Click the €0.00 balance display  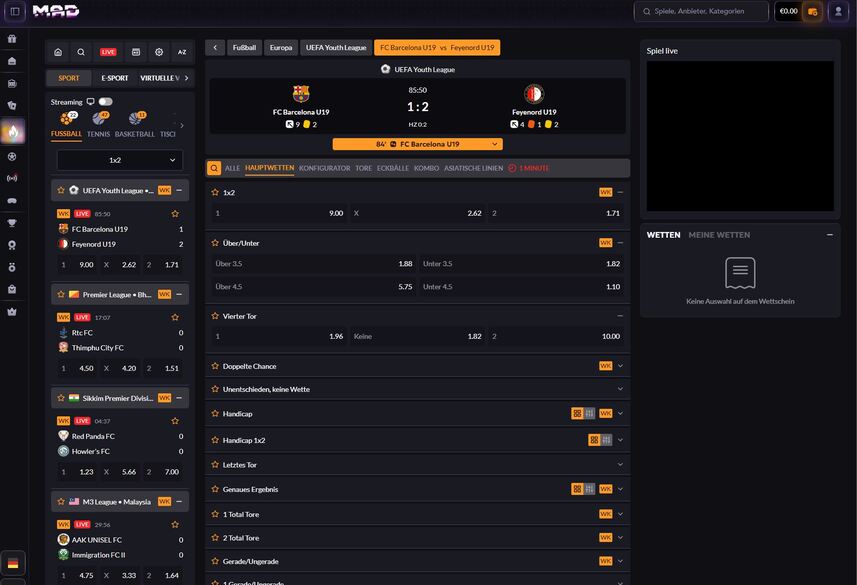pos(788,11)
